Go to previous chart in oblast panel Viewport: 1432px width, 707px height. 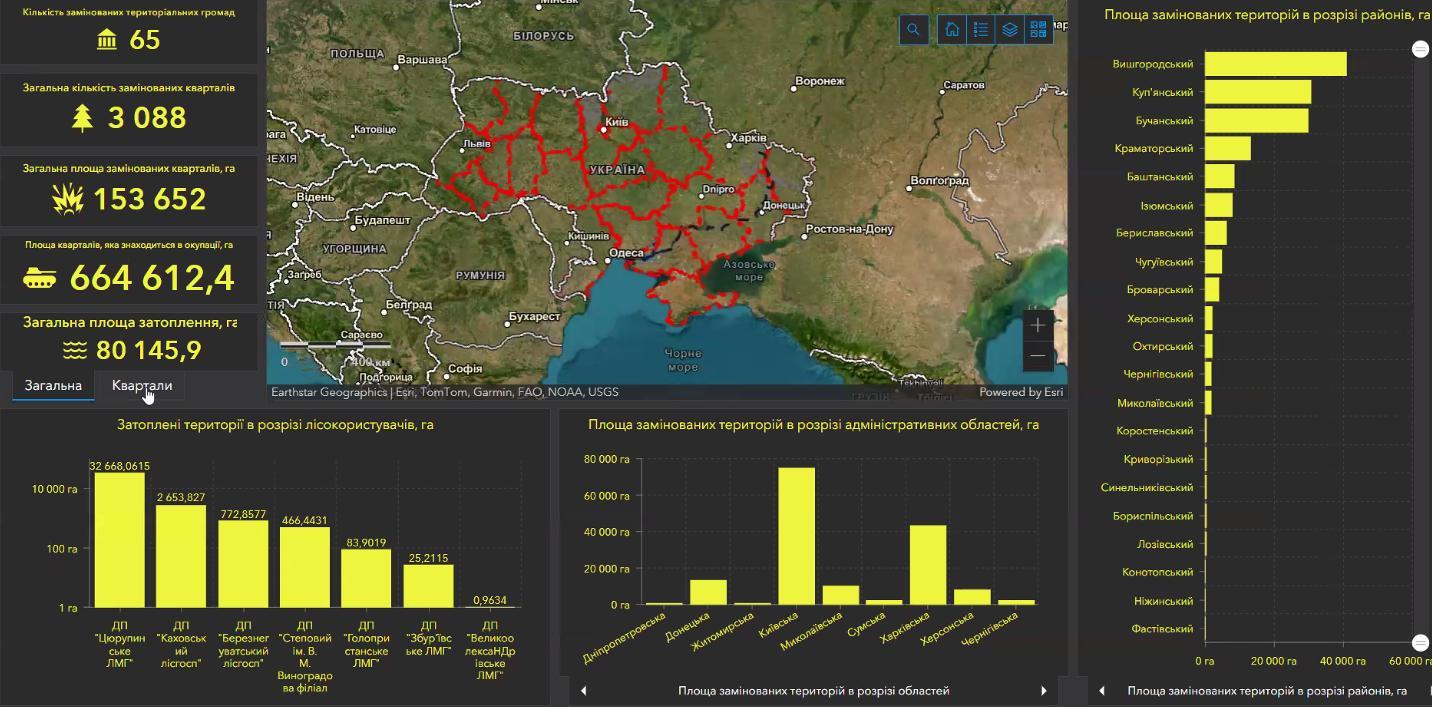[584, 691]
